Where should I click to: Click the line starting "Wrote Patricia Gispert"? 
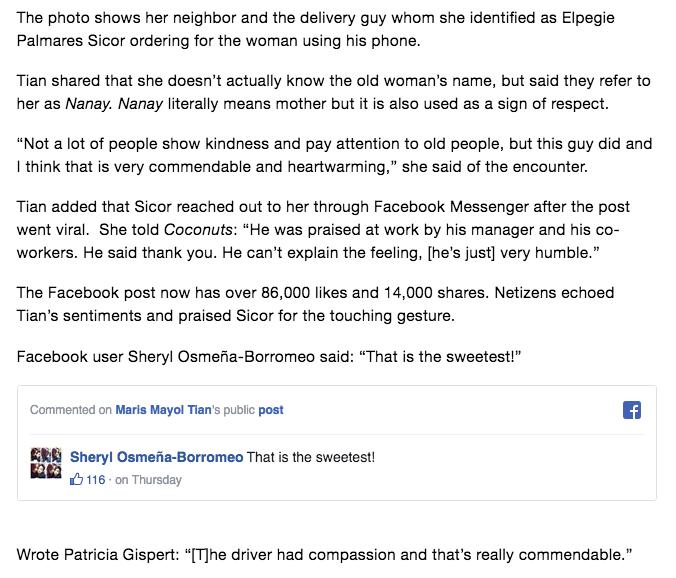click(x=324, y=555)
